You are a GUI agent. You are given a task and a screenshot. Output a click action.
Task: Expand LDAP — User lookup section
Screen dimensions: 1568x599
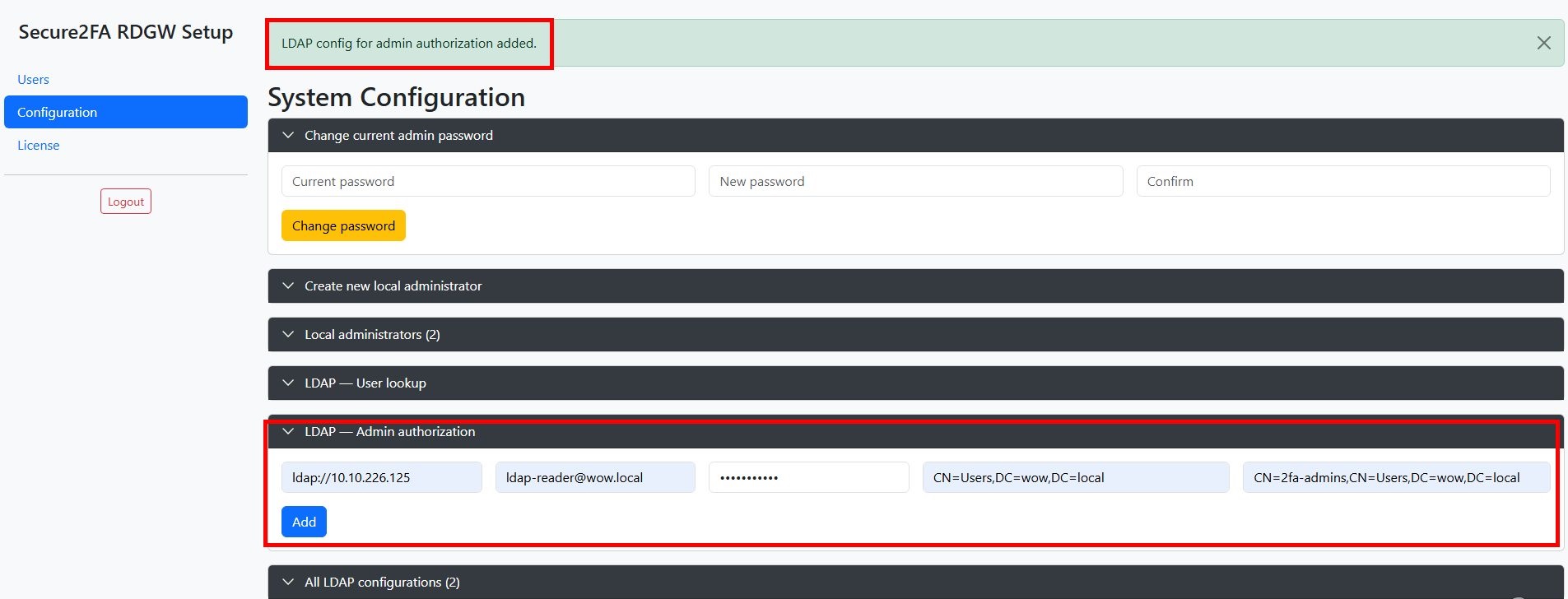coord(365,383)
